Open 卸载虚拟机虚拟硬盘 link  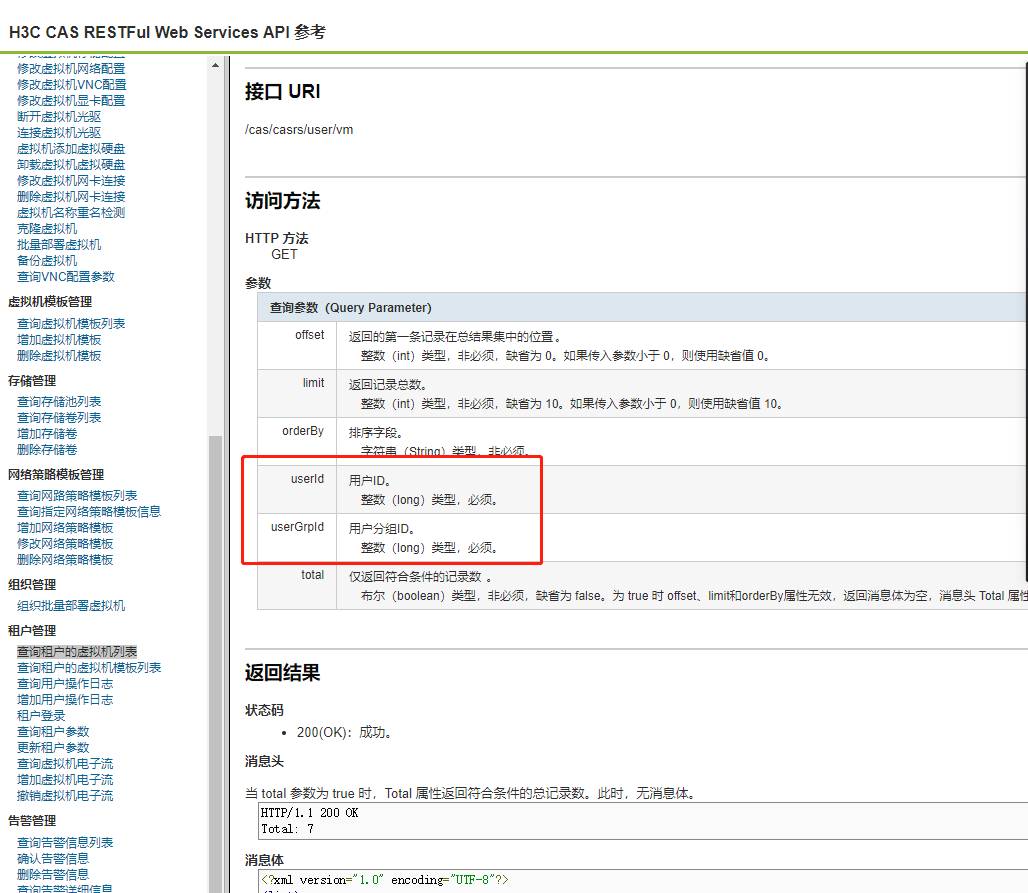click(71, 165)
